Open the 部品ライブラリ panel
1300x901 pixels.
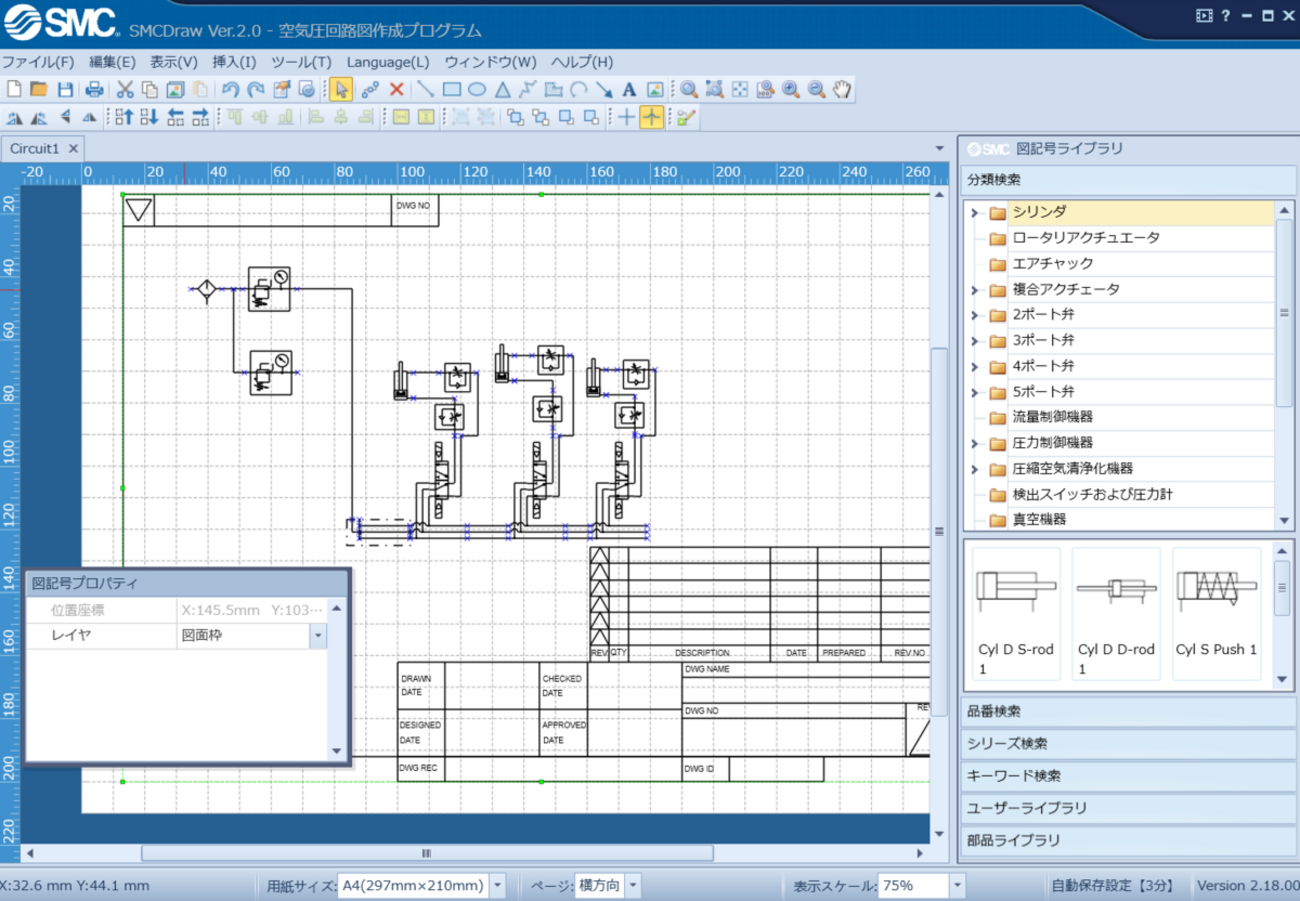pos(1128,840)
